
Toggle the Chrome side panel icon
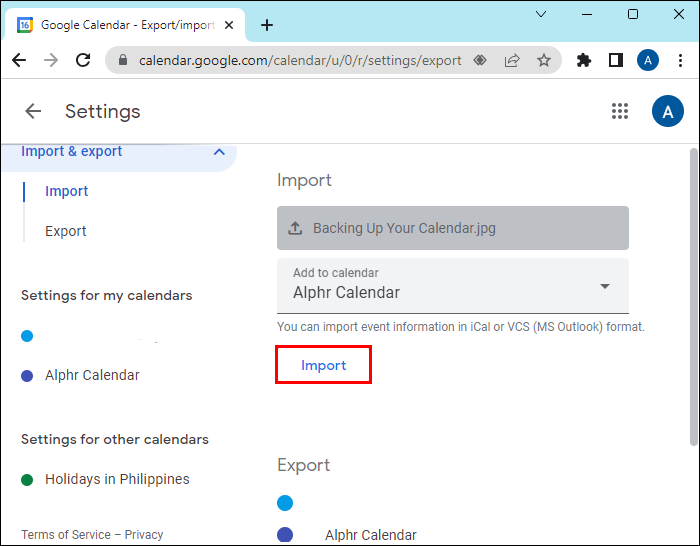615,60
